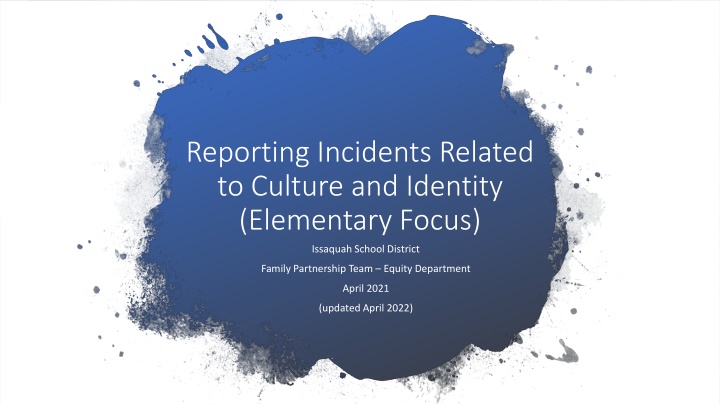Click the 'April 2021' date text

click(x=366, y=288)
